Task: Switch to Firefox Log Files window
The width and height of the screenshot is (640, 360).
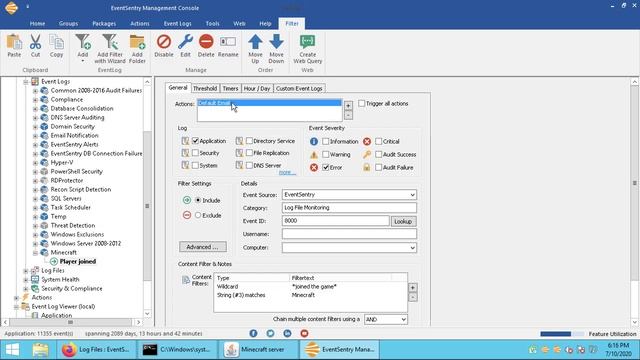Action: 96,350
